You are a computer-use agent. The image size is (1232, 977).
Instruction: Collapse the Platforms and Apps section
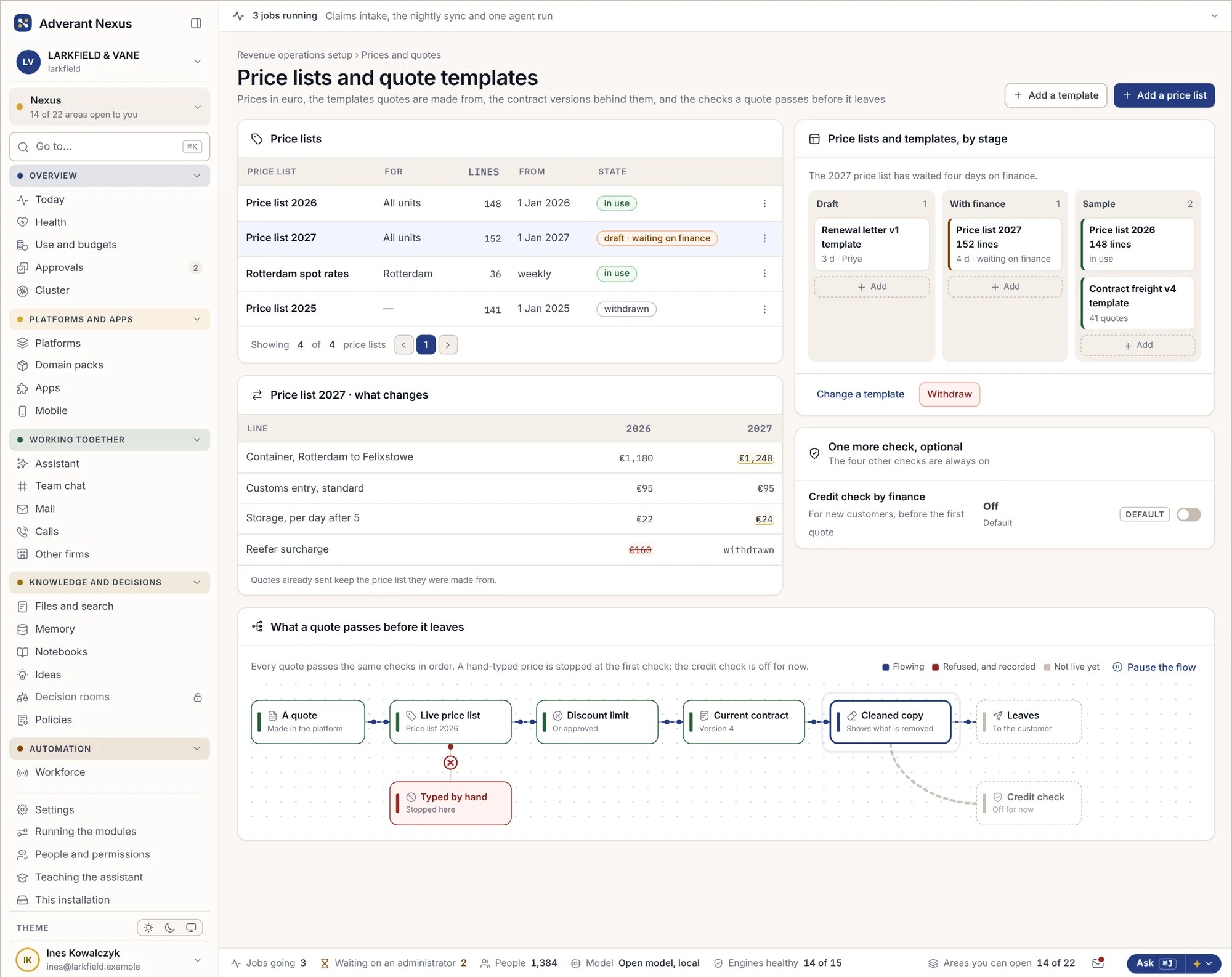pyautogui.click(x=110, y=319)
